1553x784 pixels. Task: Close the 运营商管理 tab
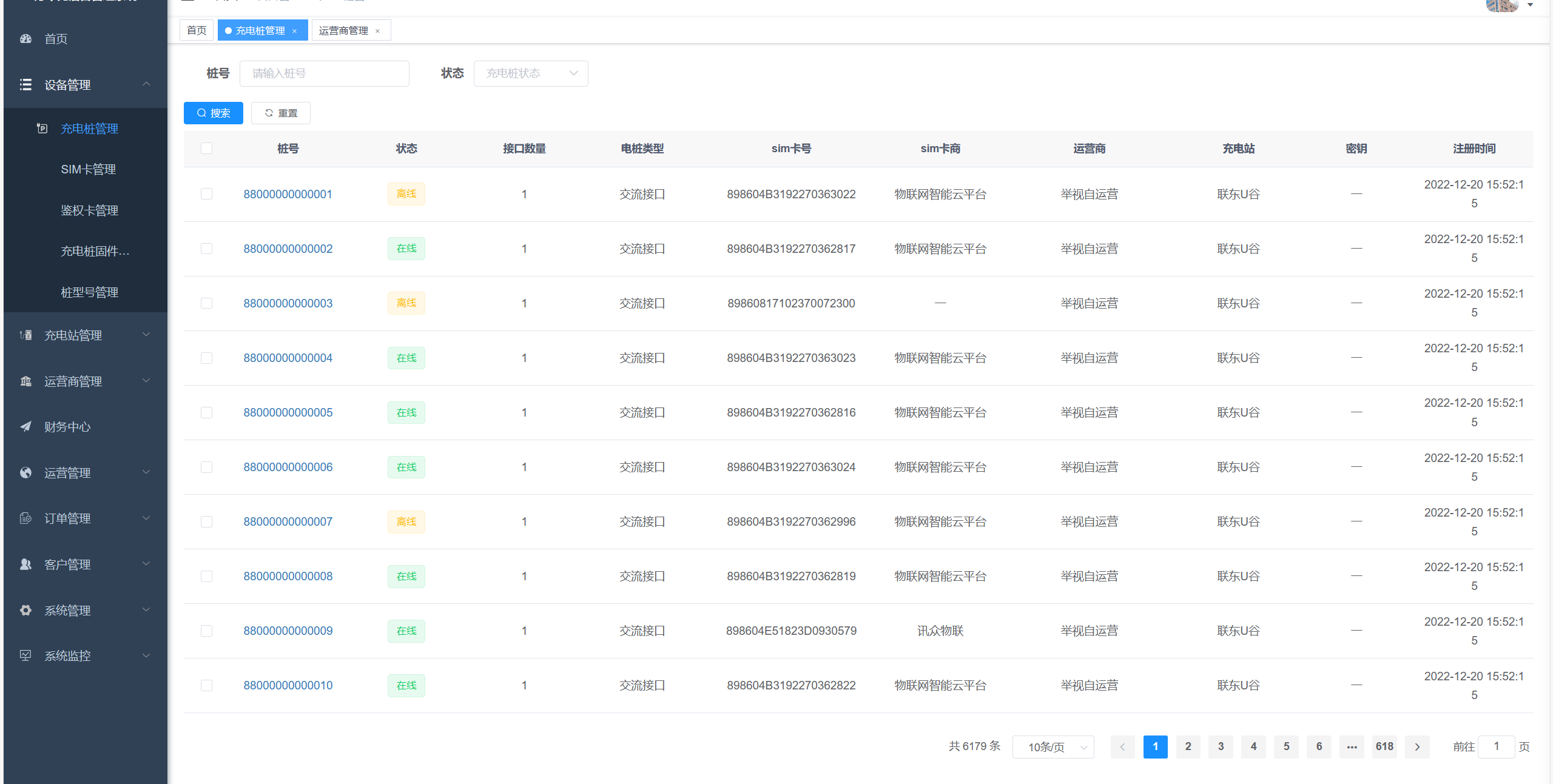[377, 31]
